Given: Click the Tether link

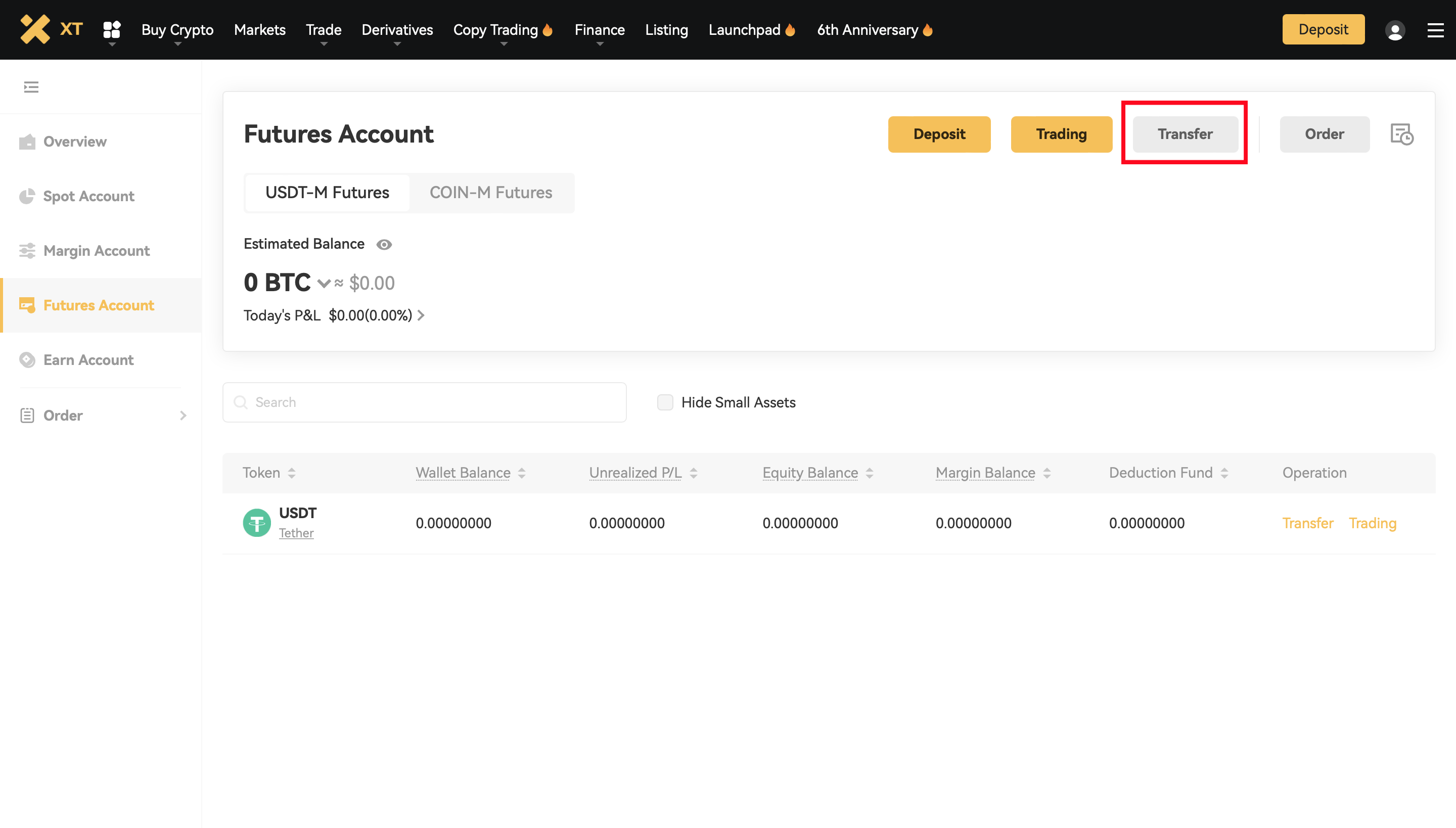Looking at the screenshot, I should (x=296, y=533).
